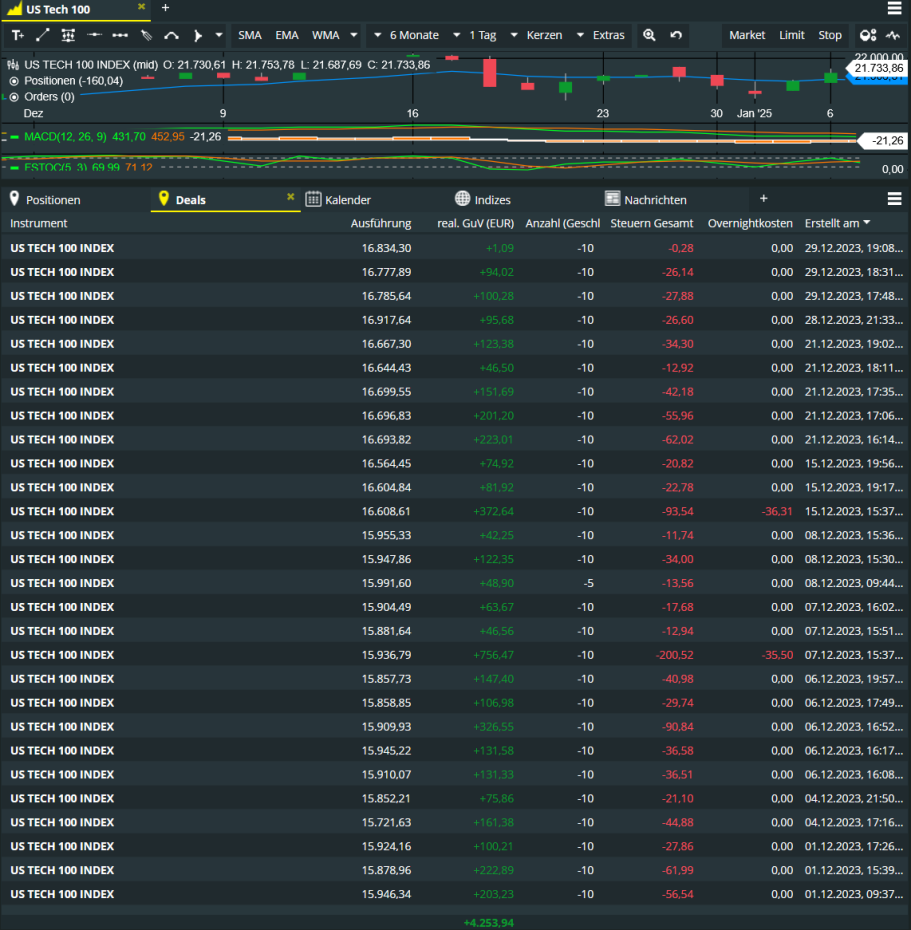Viewport: 911px width, 930px height.
Task: Select the three-point line segment tool
Action: pos(120,36)
